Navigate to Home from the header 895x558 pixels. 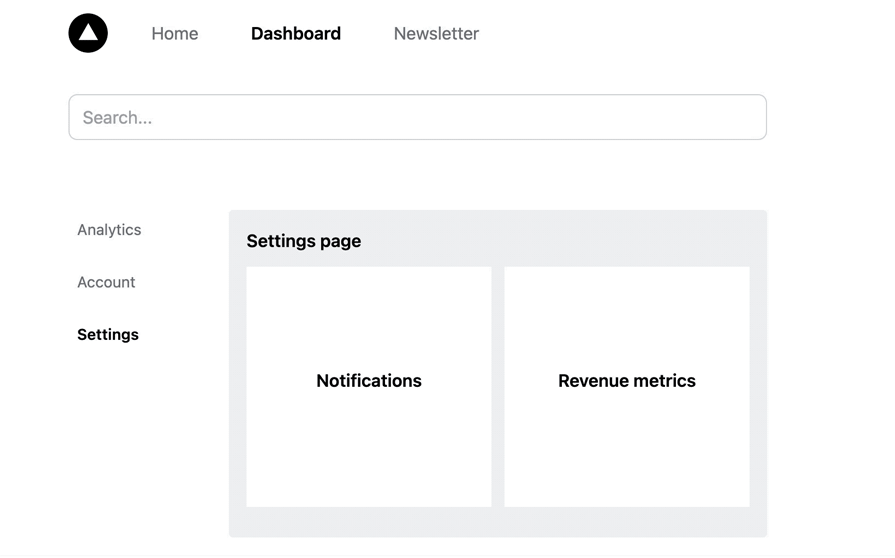(175, 34)
